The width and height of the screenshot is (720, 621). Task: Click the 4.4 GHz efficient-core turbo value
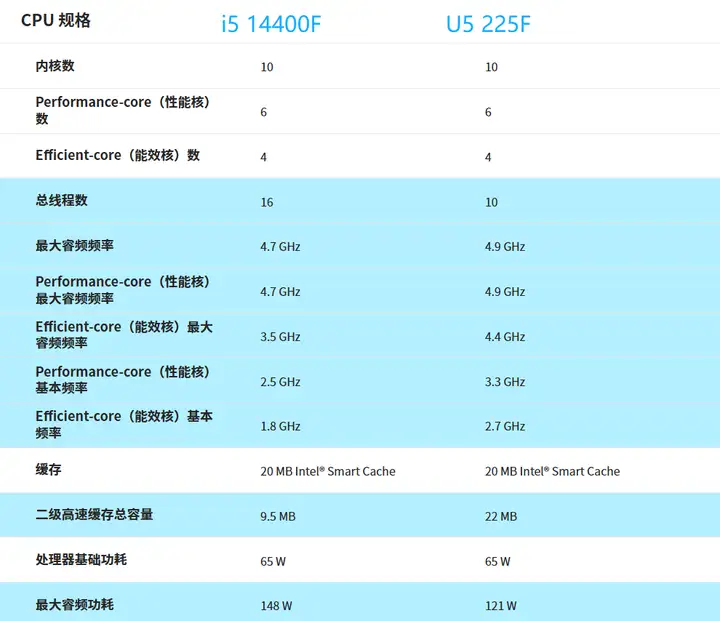pyautogui.click(x=505, y=337)
